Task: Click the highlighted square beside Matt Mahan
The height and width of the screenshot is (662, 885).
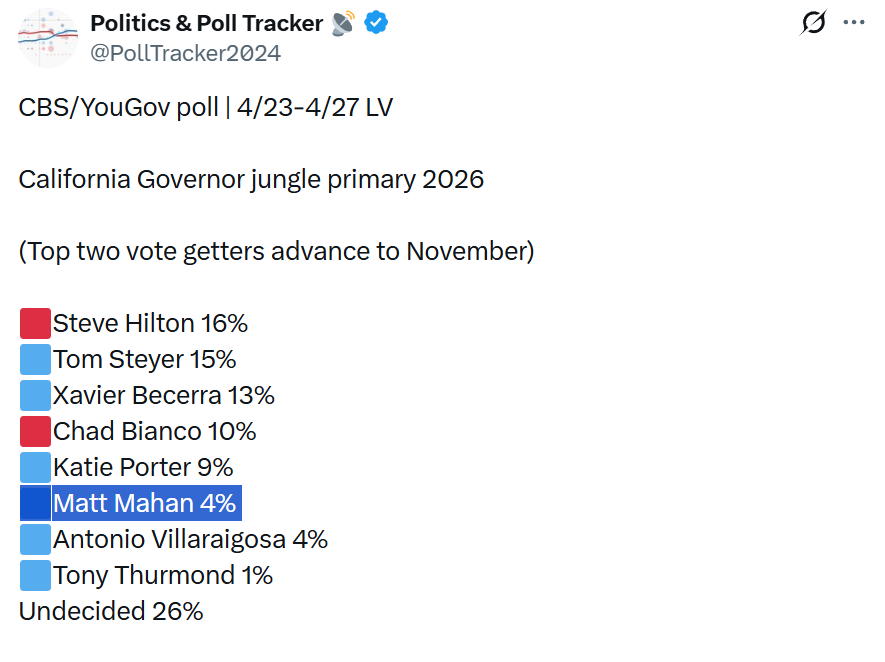Action: (35, 503)
